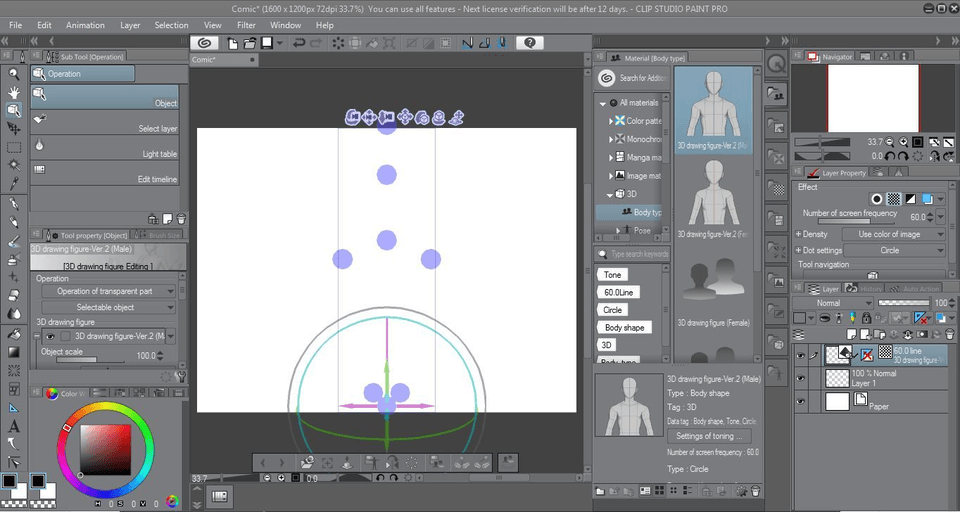The image size is (960, 512).
Task: Click the Body shape tag button
Action: (x=624, y=328)
